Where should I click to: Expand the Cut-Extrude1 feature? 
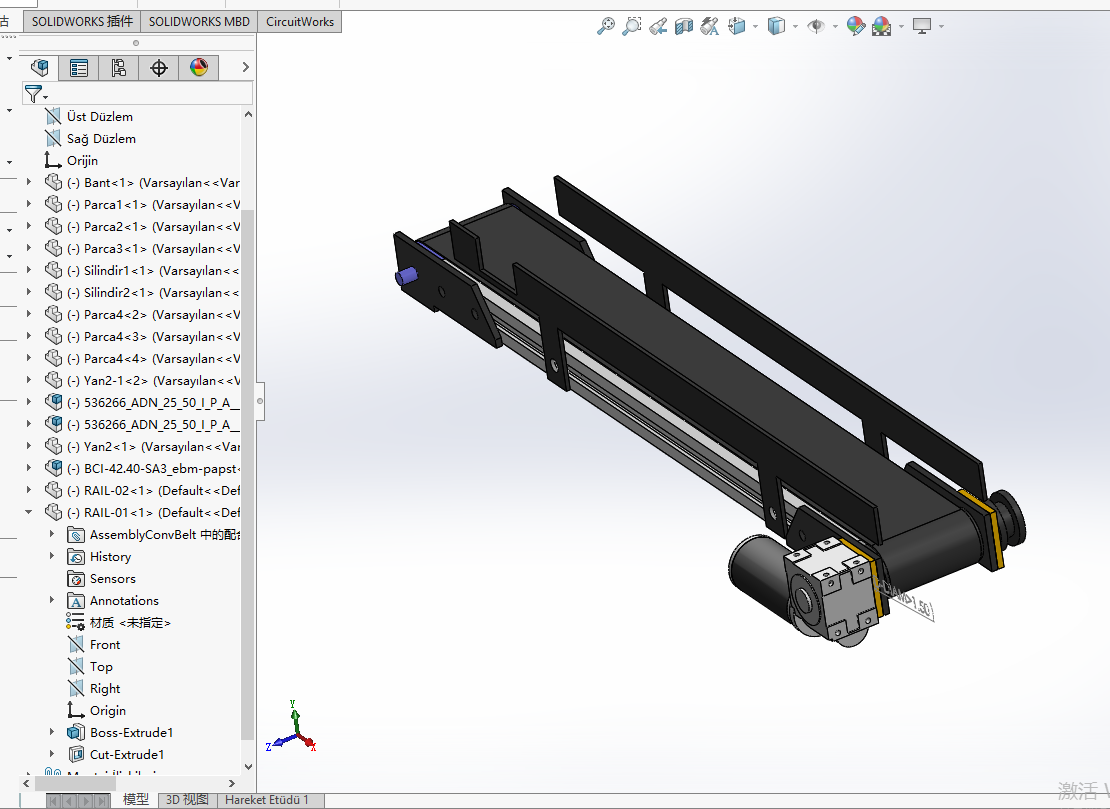[52, 754]
